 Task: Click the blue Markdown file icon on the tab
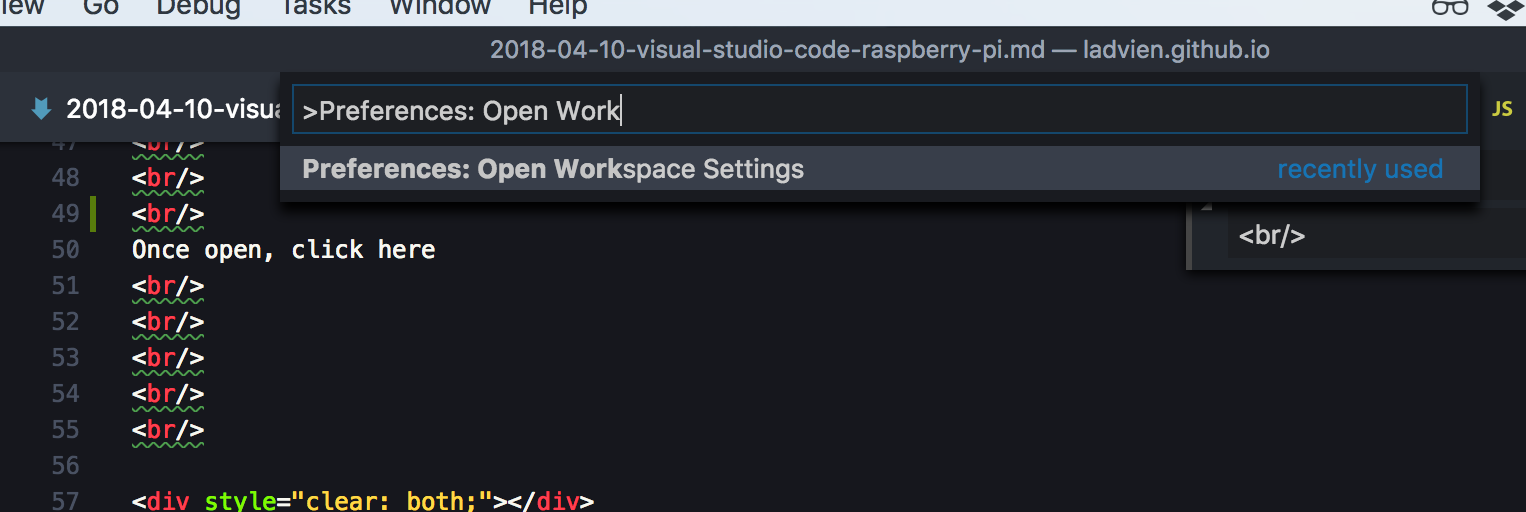[41, 109]
